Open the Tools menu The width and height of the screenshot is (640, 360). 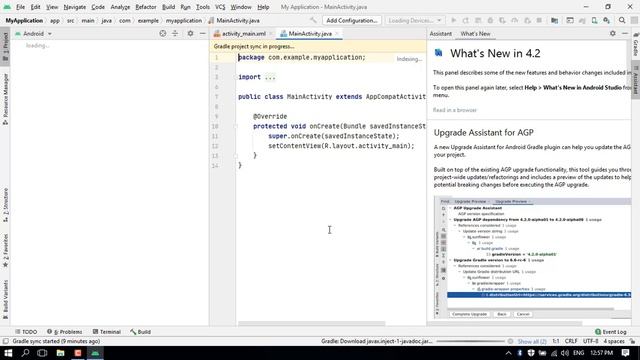(202, 7)
